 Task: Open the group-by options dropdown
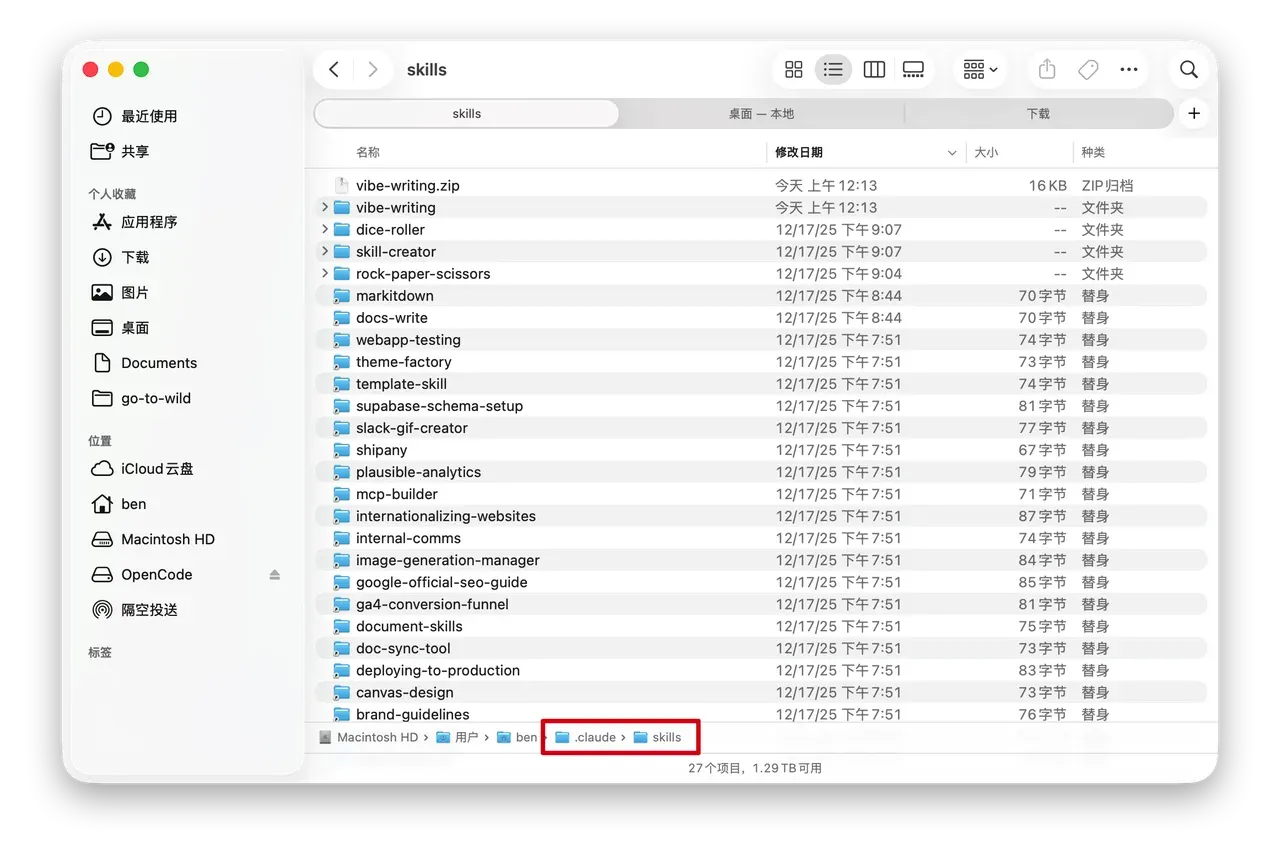click(980, 69)
